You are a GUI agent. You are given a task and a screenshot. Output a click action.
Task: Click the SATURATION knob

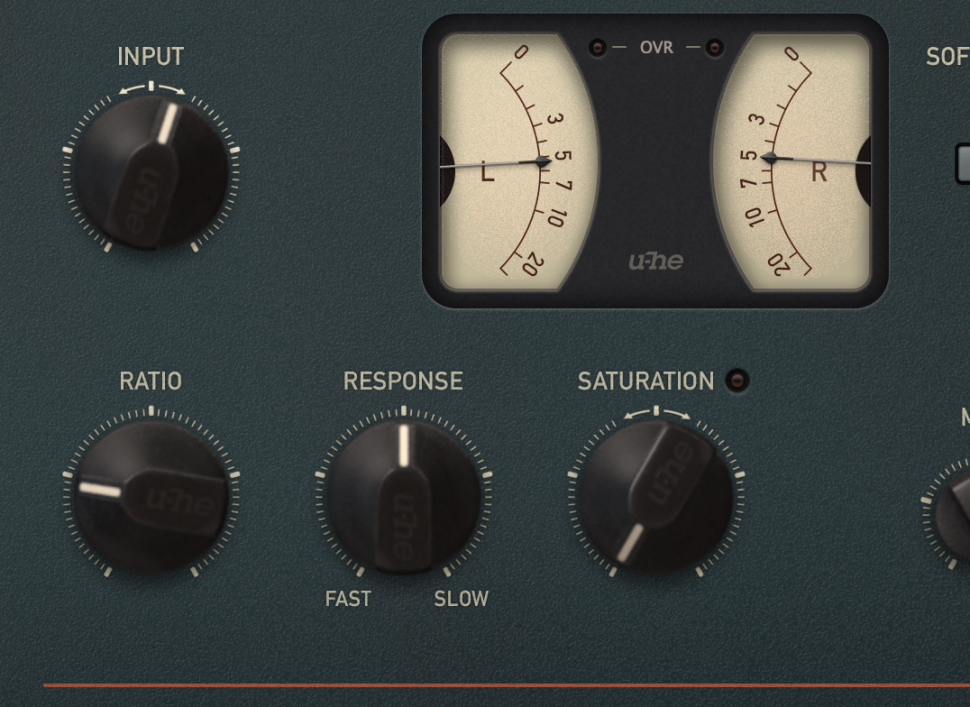pos(656,497)
